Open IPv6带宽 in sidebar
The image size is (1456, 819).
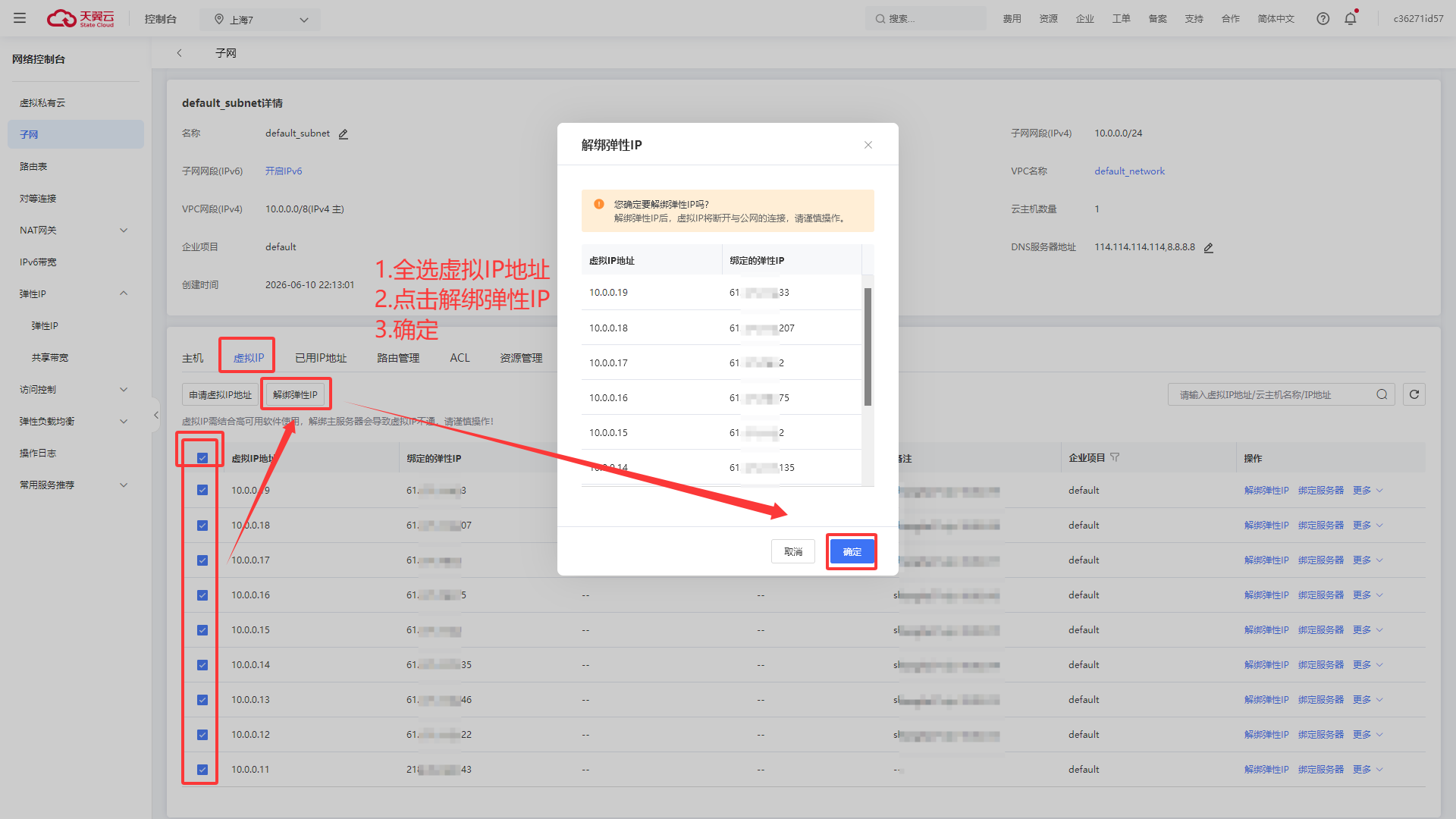[38, 262]
